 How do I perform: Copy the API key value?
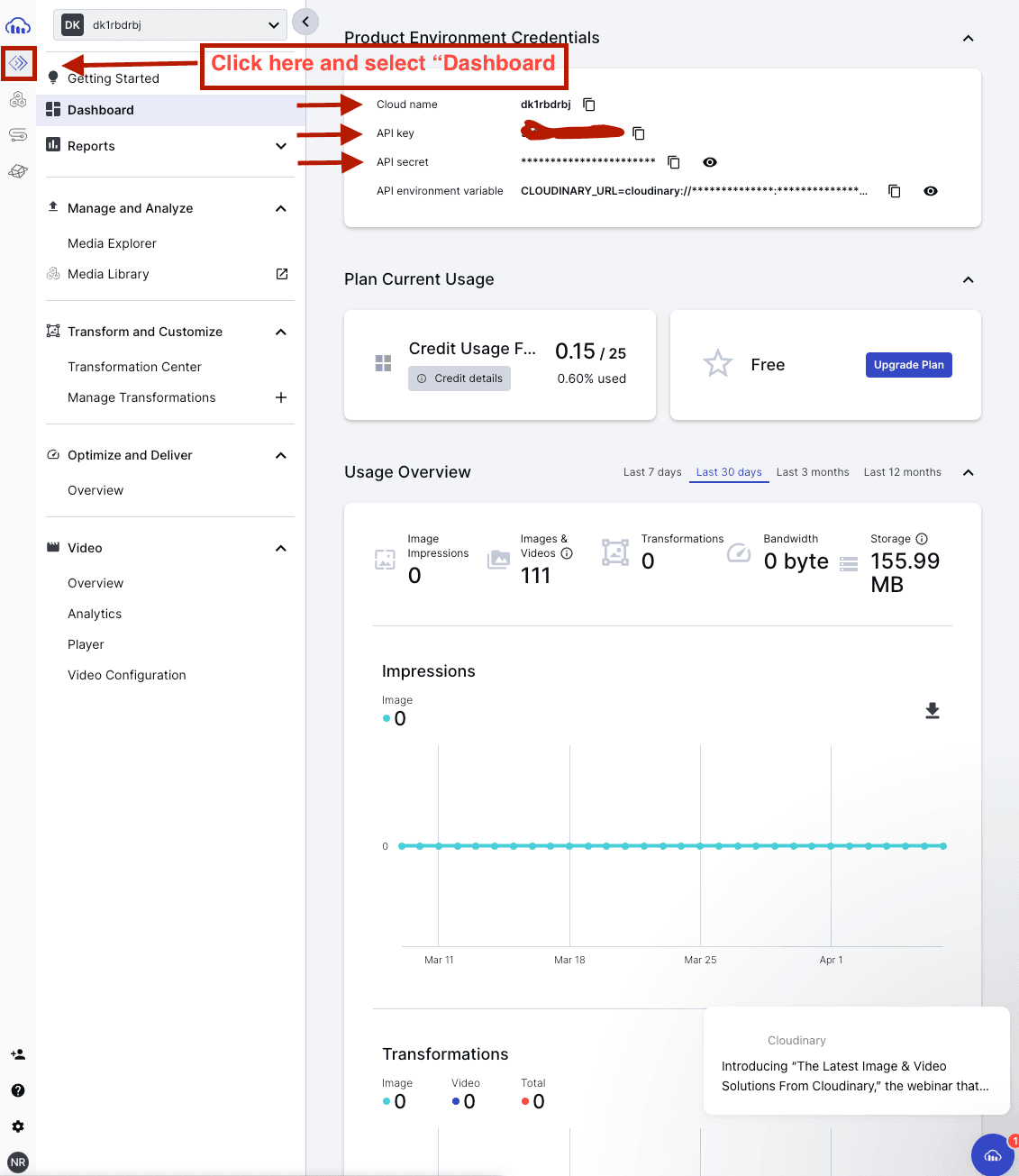click(639, 133)
